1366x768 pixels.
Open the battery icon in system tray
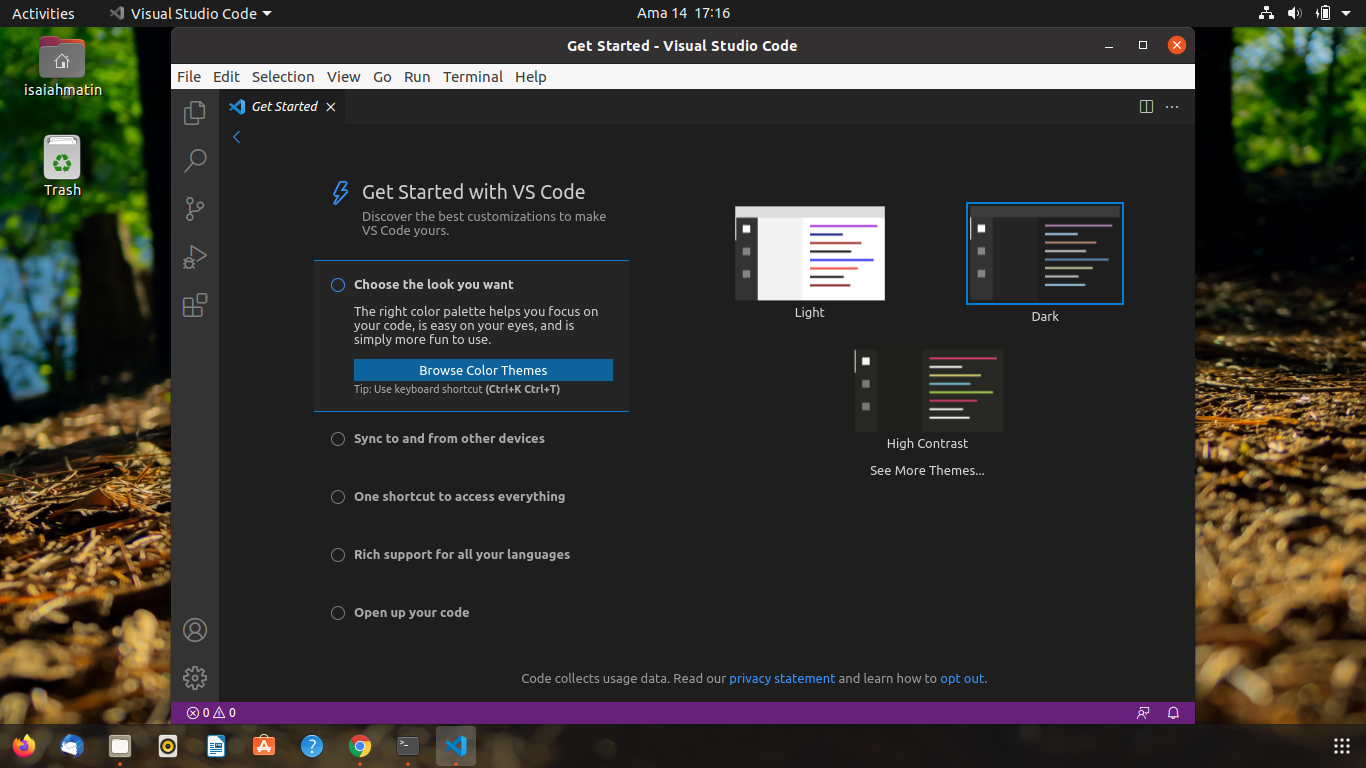1324,14
